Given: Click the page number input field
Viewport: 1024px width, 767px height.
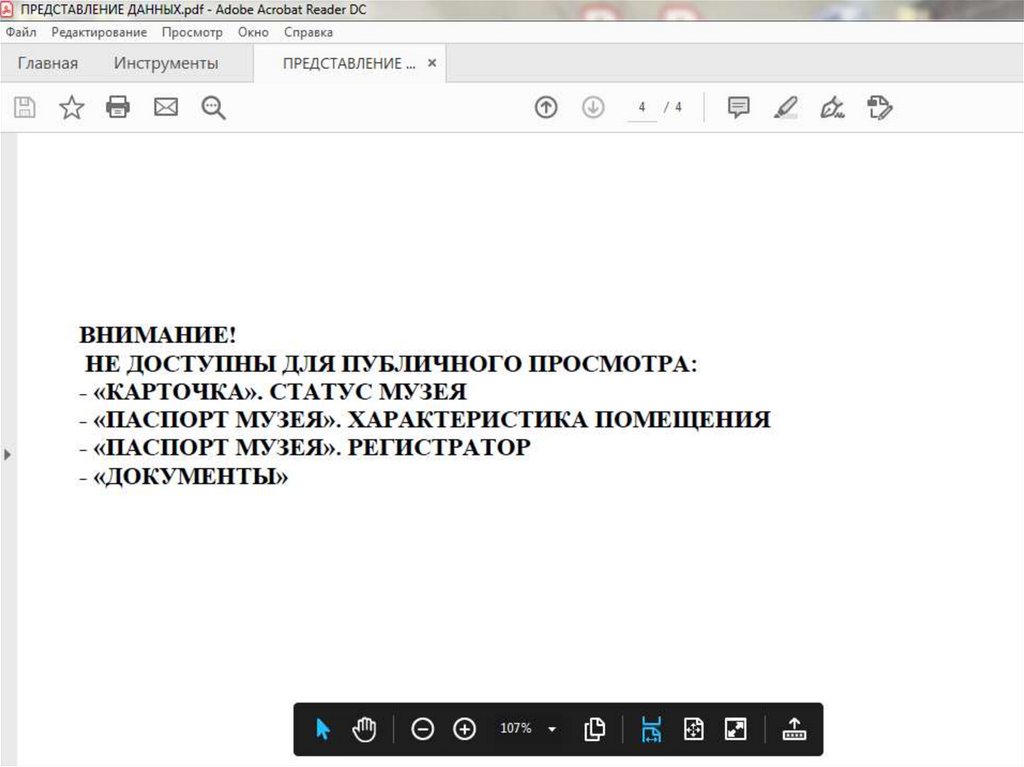Looking at the screenshot, I should coord(642,107).
